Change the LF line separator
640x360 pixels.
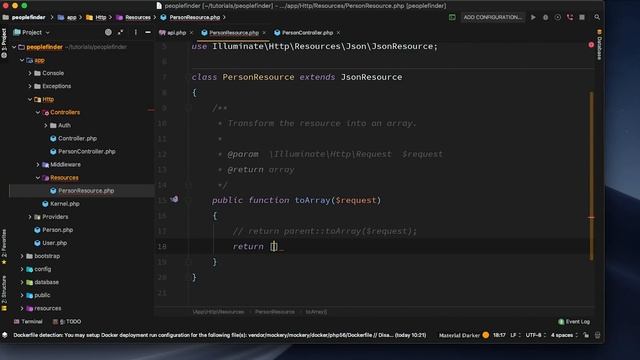pyautogui.click(x=515, y=335)
